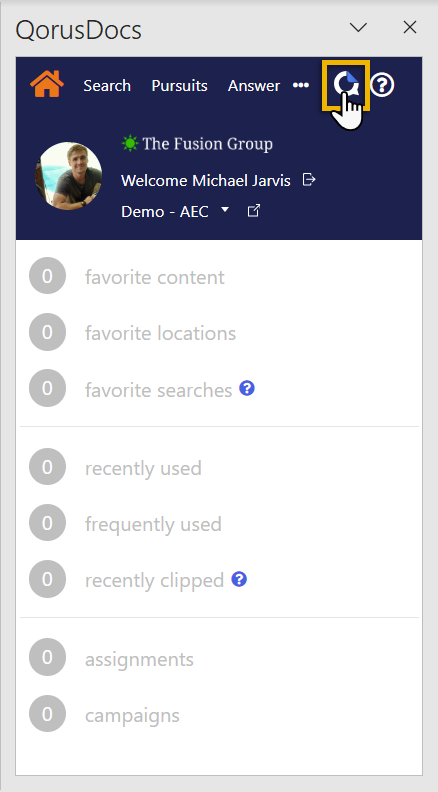
Task: Switch to the Search tab
Action: [107, 85]
